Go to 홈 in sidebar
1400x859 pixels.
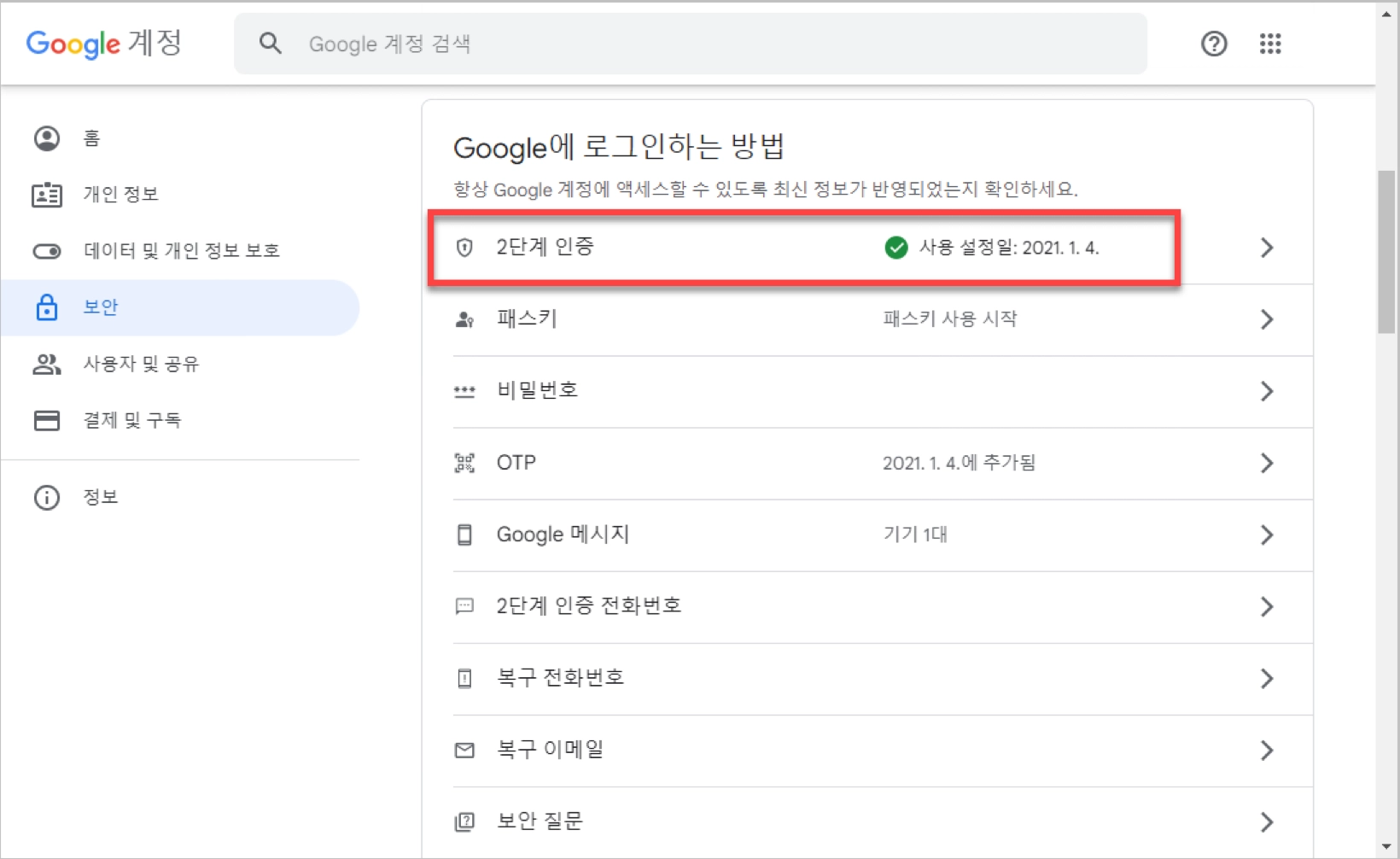pos(180,138)
